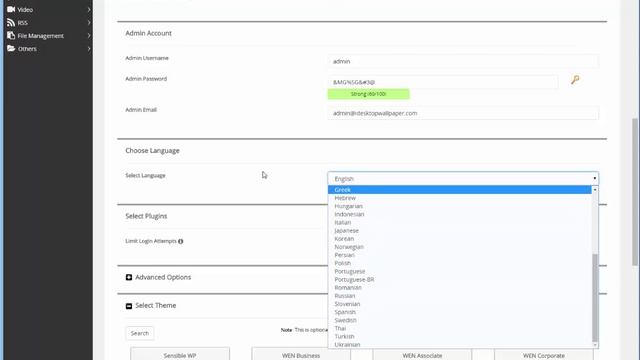Screen dimensions: 640x360
Task: Click language list scroll down arrow
Action: click(x=595, y=345)
